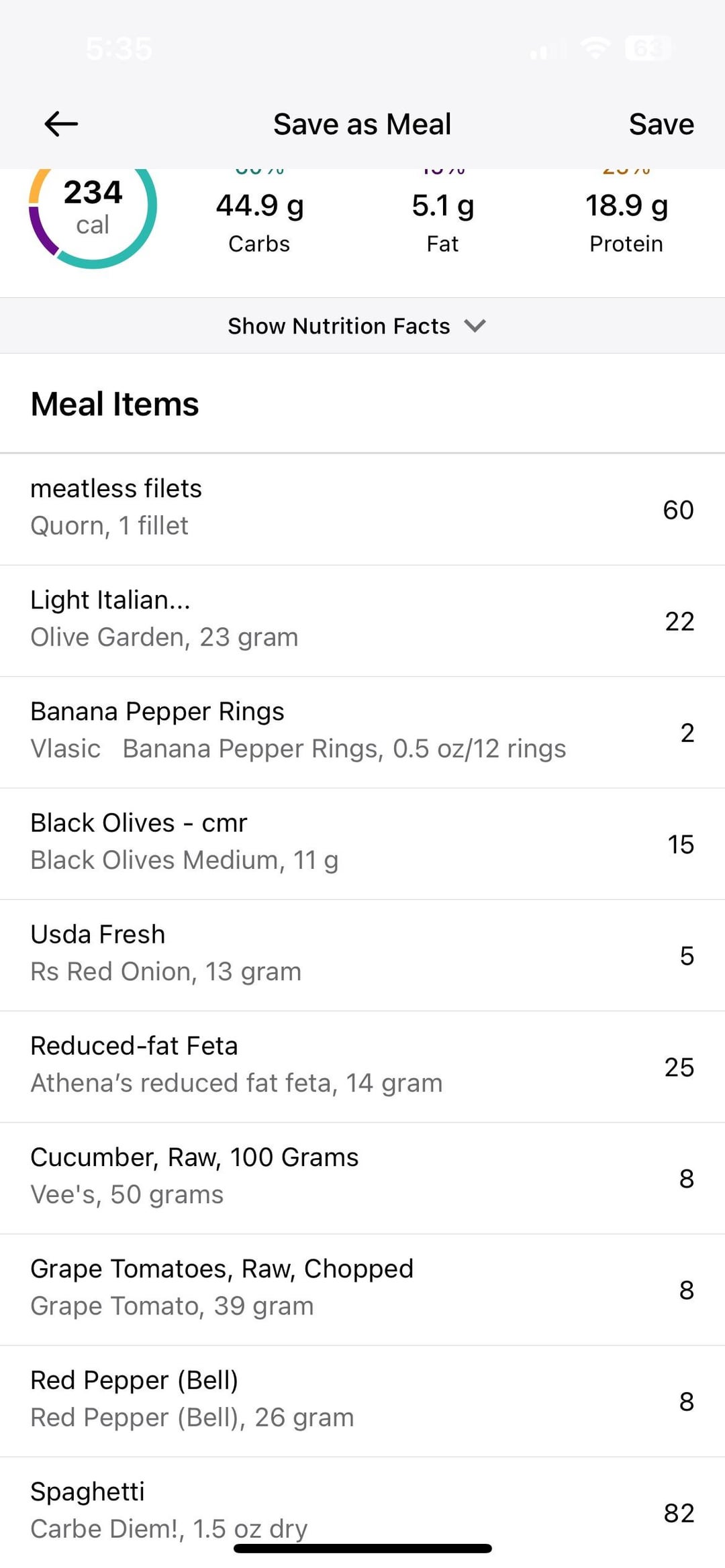Select the Red Pepper (Bell) item
The image size is (725, 1568).
362,1400
